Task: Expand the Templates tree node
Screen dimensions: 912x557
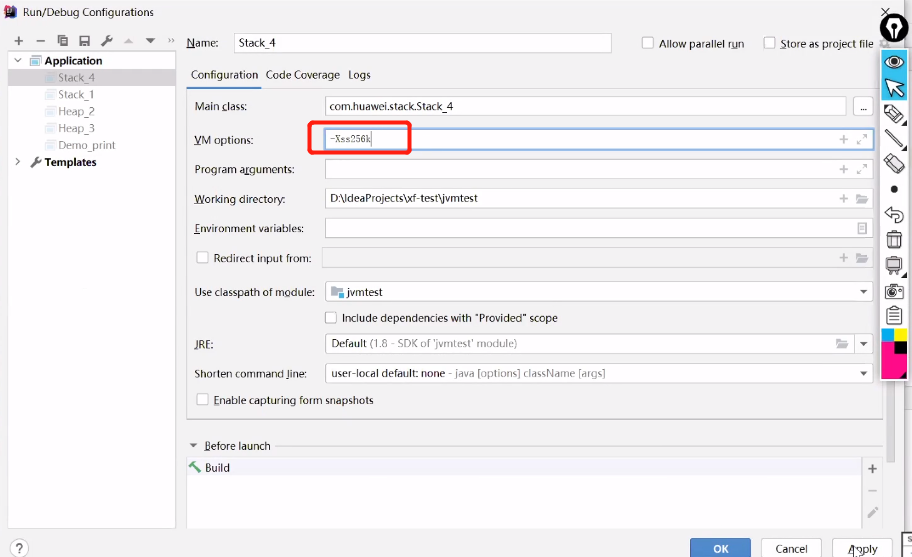Action: click(x=18, y=162)
